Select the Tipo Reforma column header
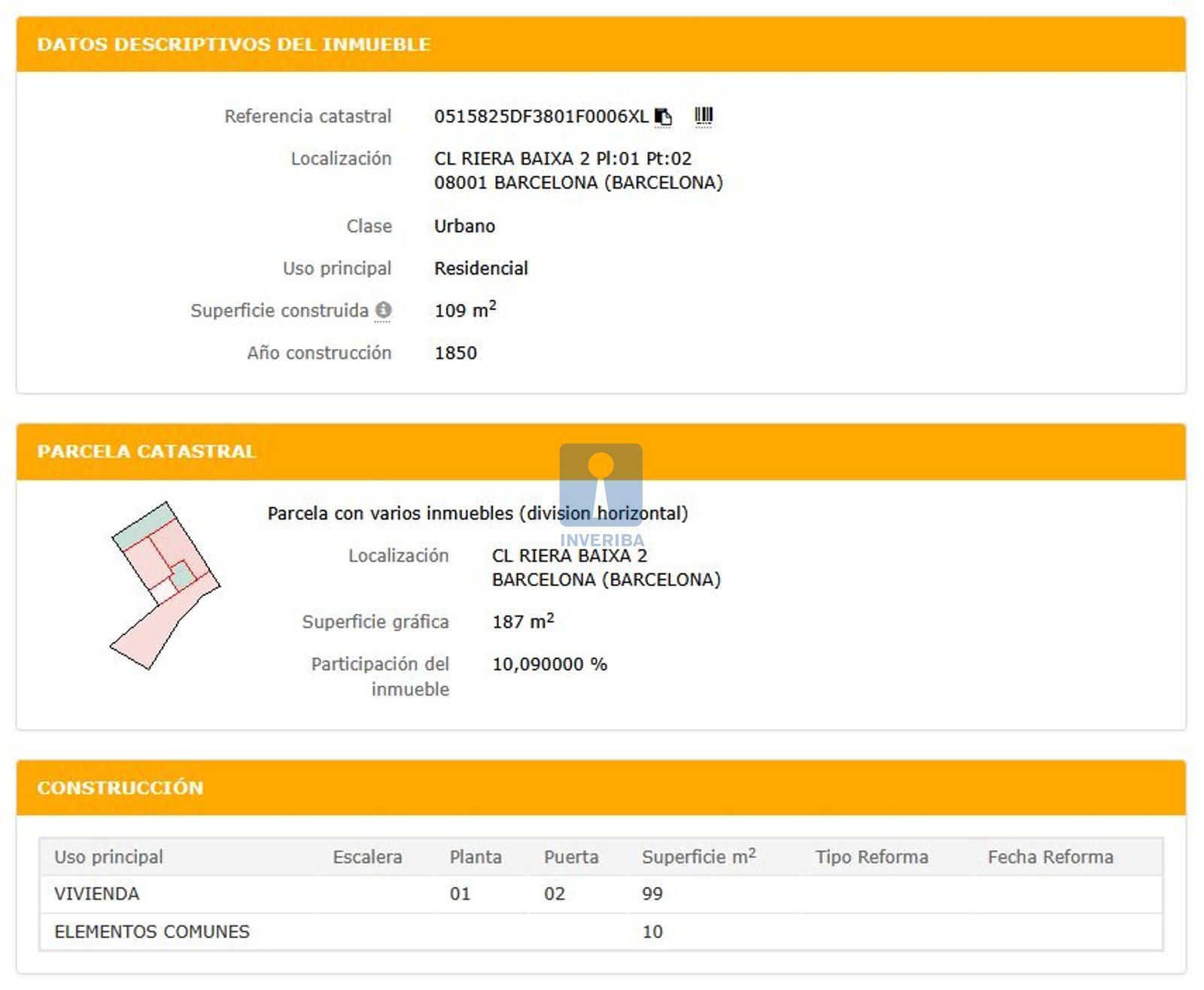 [871, 857]
